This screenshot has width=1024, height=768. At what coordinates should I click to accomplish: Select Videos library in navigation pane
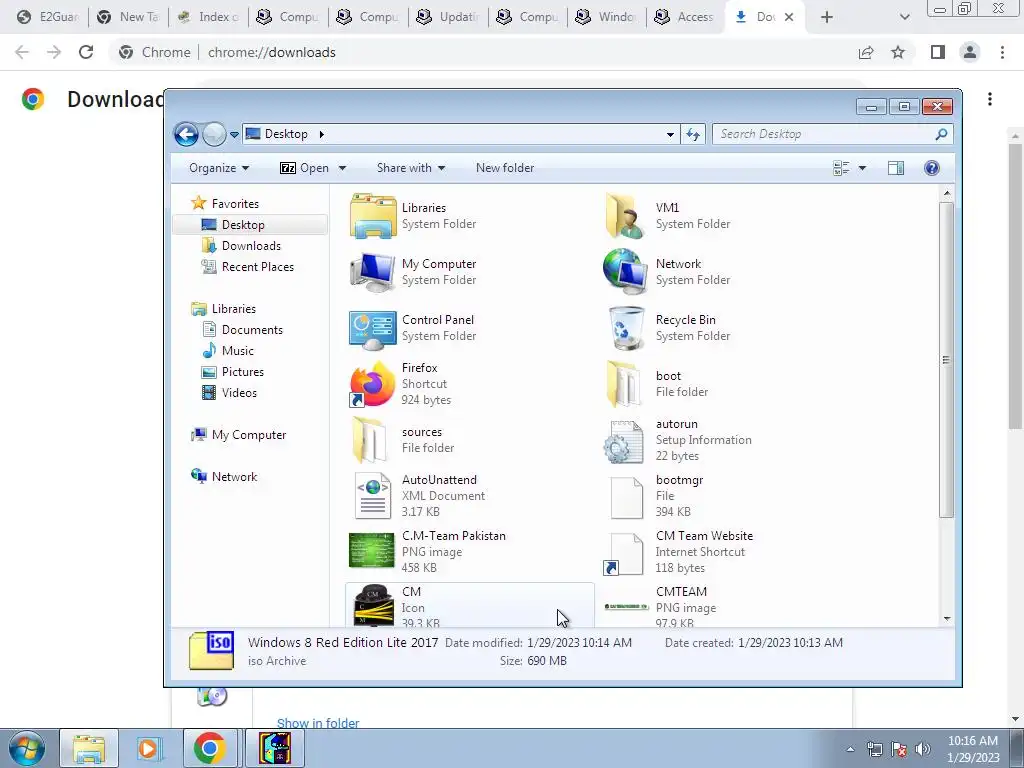point(239,392)
